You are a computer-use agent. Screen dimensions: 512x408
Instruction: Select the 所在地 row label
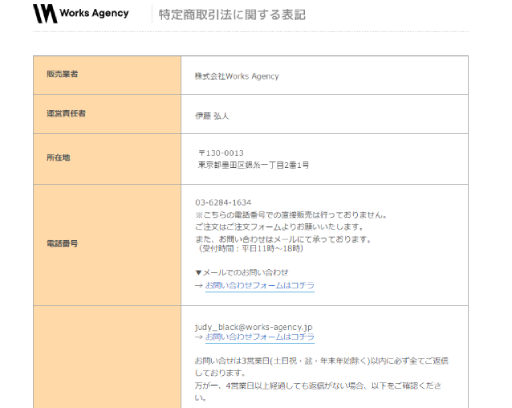click(x=58, y=158)
